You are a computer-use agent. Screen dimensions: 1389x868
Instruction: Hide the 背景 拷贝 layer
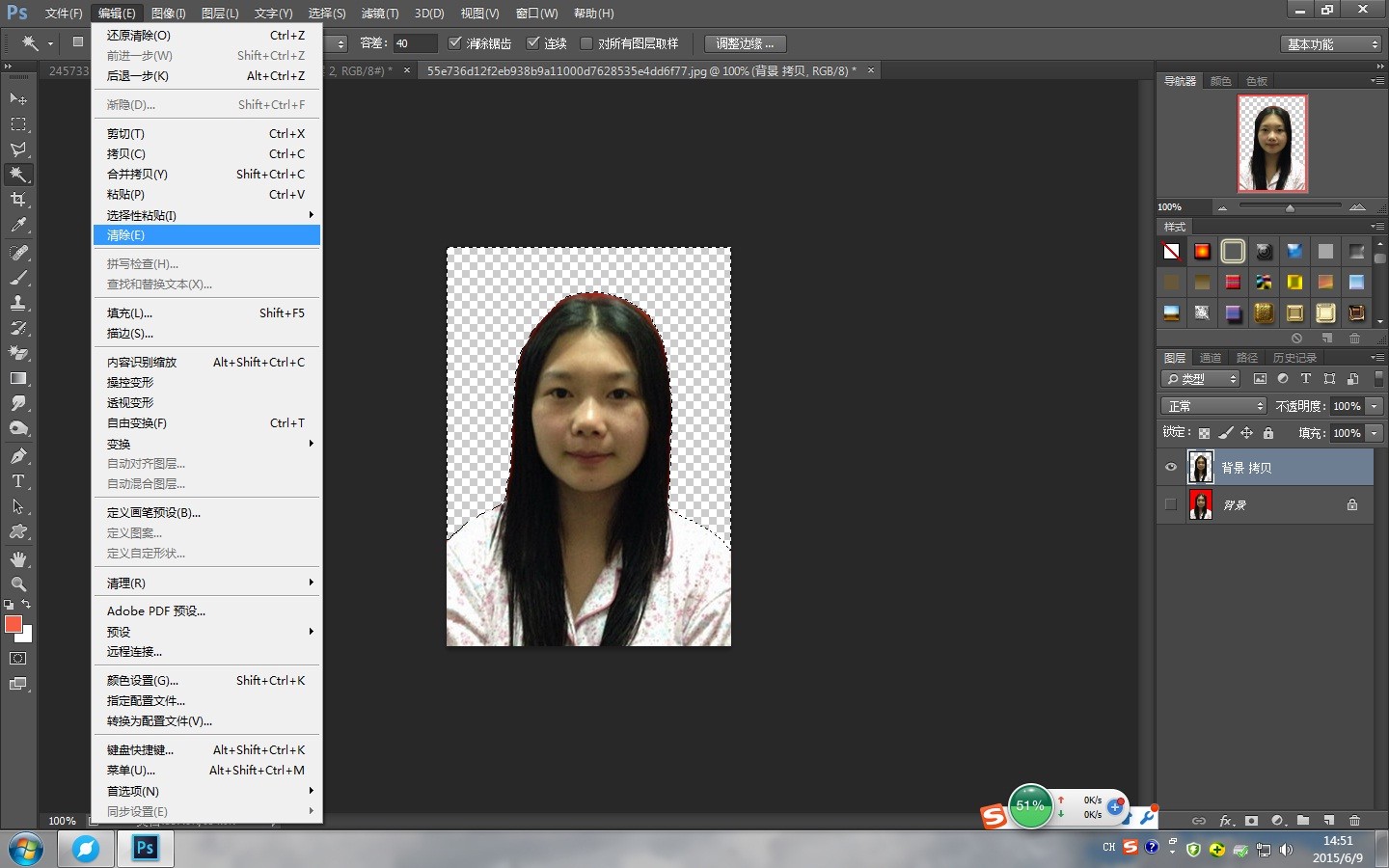pyautogui.click(x=1171, y=468)
